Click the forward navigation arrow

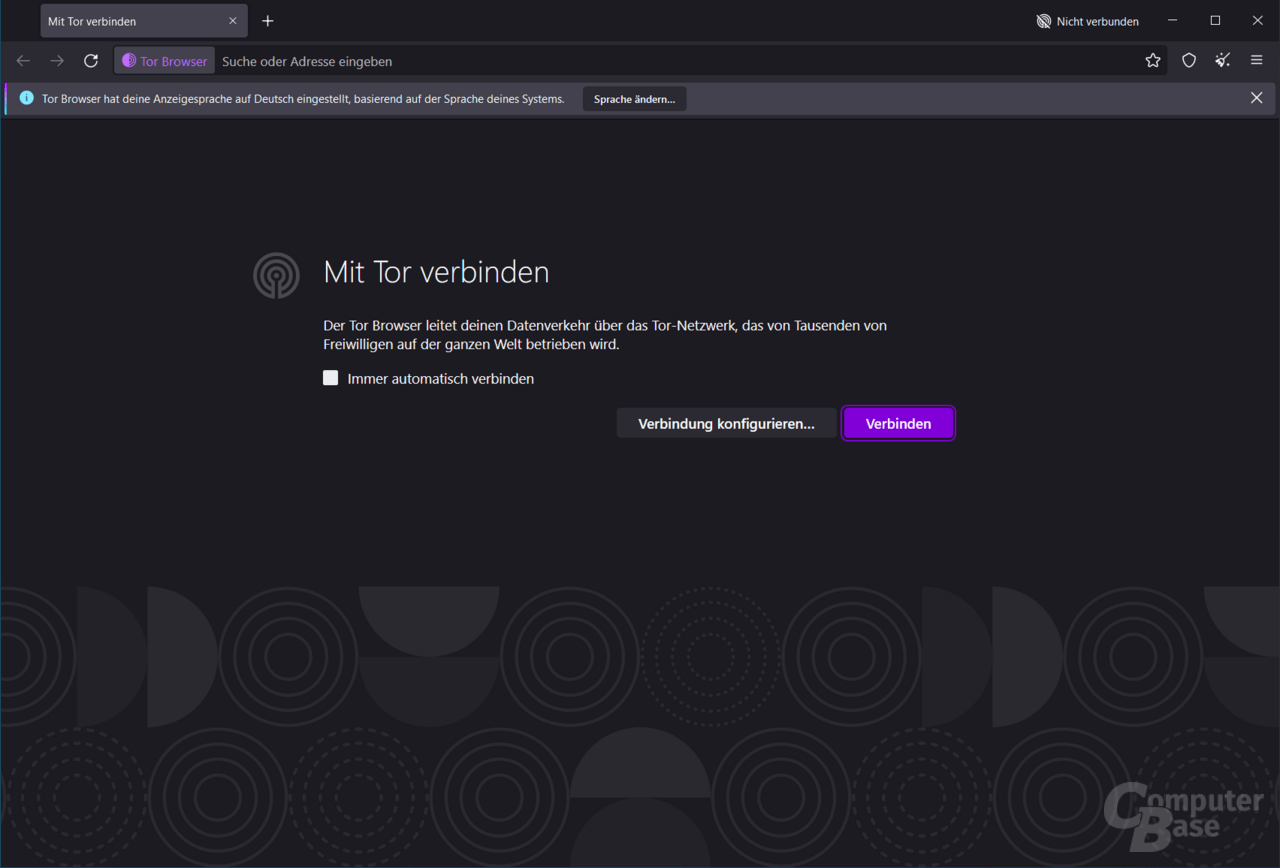click(57, 61)
